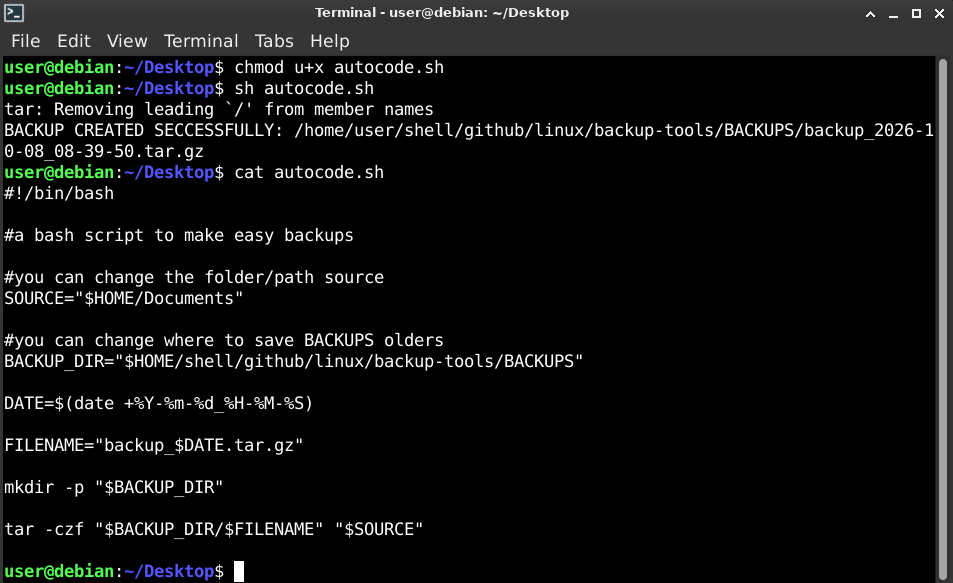Click the 'cat autocode.sh' command text
This screenshot has height=583, width=953.
pyautogui.click(x=309, y=173)
